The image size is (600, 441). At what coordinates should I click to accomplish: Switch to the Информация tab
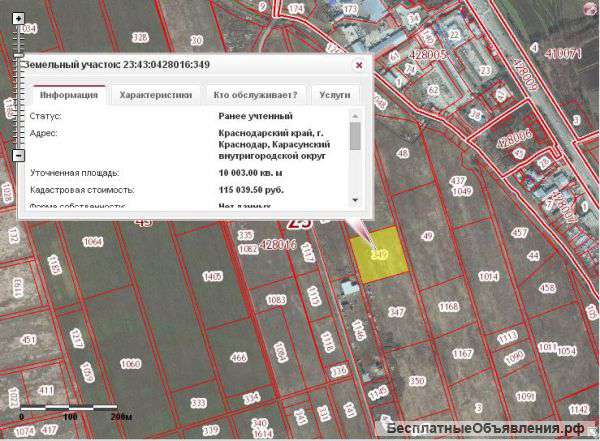(68, 95)
